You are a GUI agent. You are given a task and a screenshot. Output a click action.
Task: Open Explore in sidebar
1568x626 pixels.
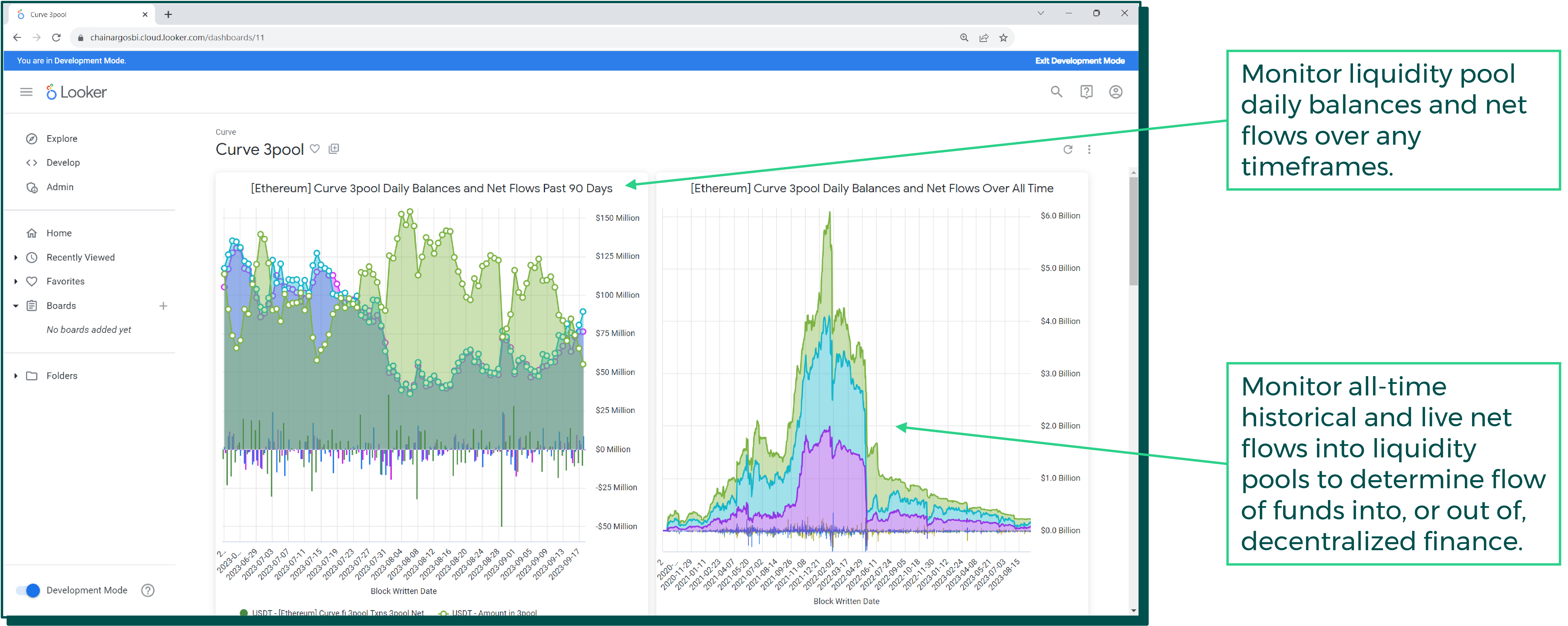point(61,139)
